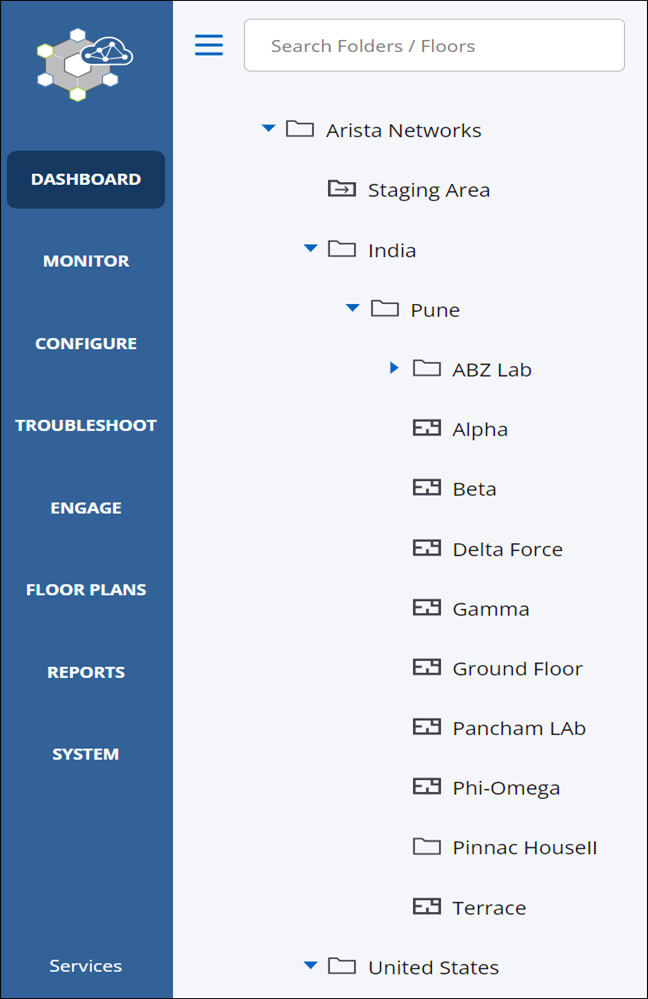Click the folder icon next to Pune
The width and height of the screenshot is (648, 999).
point(385,308)
